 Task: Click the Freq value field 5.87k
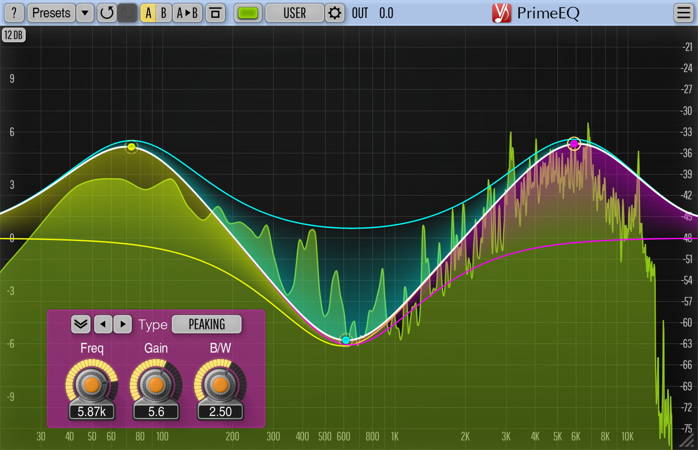click(x=91, y=411)
